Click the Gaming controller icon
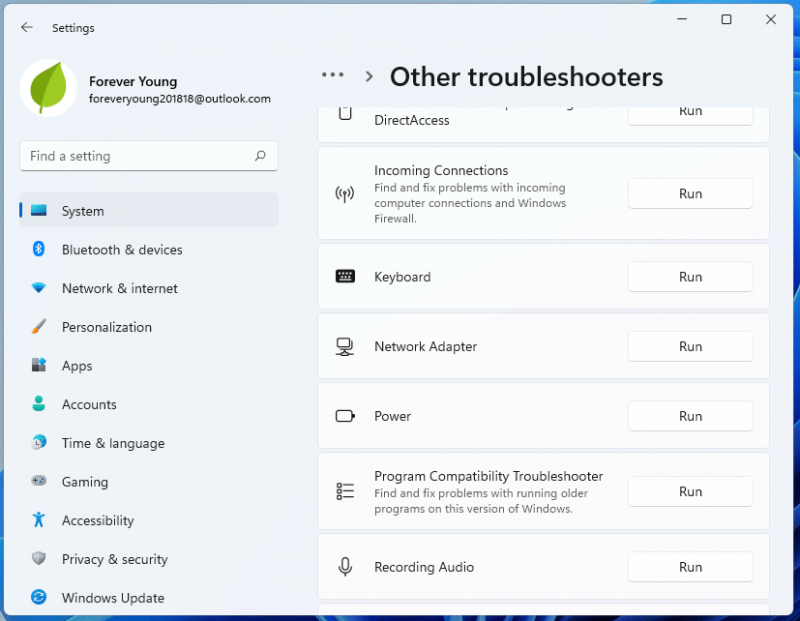Image resolution: width=800 pixels, height=621 pixels. [x=39, y=481]
